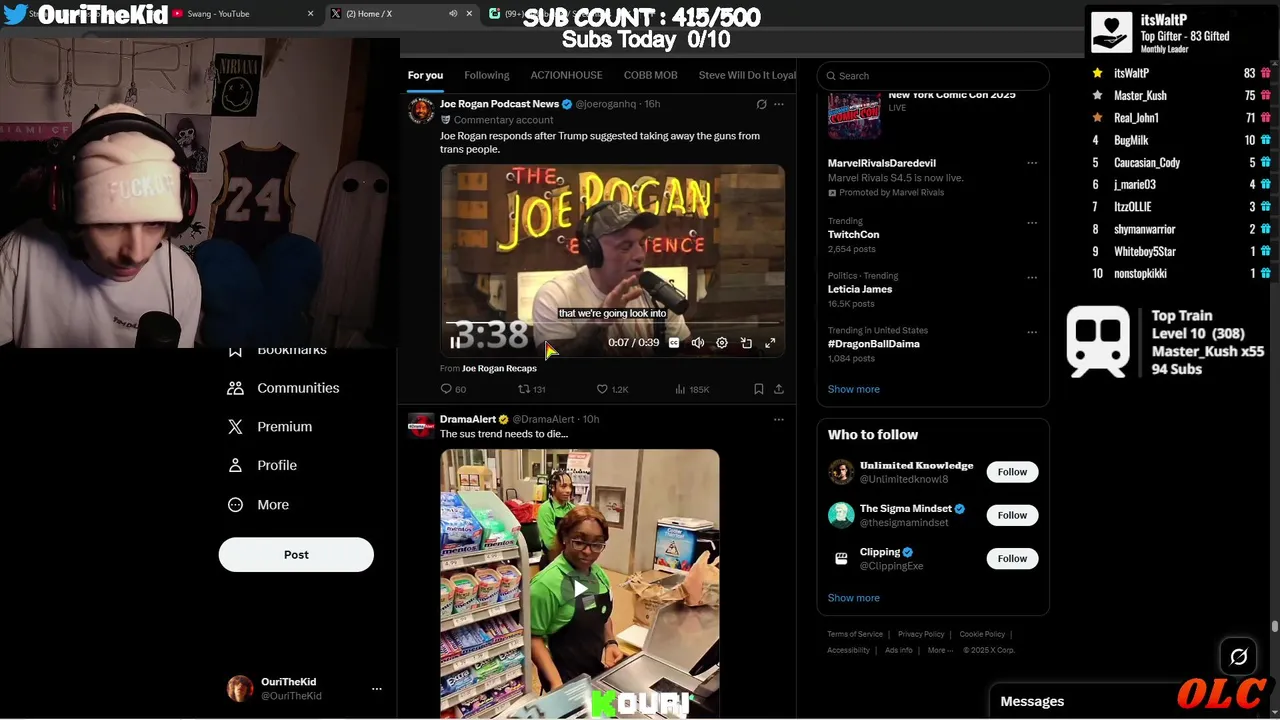Share the Joe Rogan Podcast News post

pyautogui.click(x=779, y=389)
